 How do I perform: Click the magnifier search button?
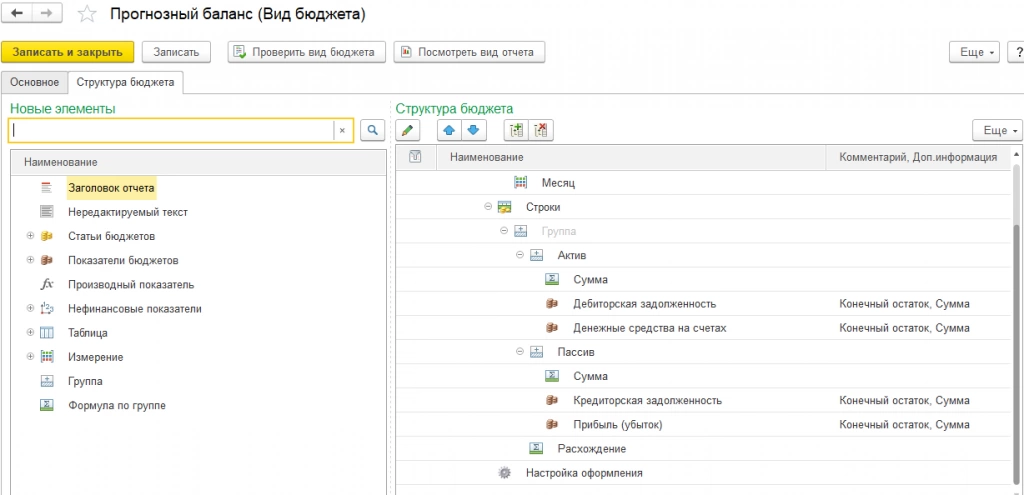pyautogui.click(x=372, y=130)
